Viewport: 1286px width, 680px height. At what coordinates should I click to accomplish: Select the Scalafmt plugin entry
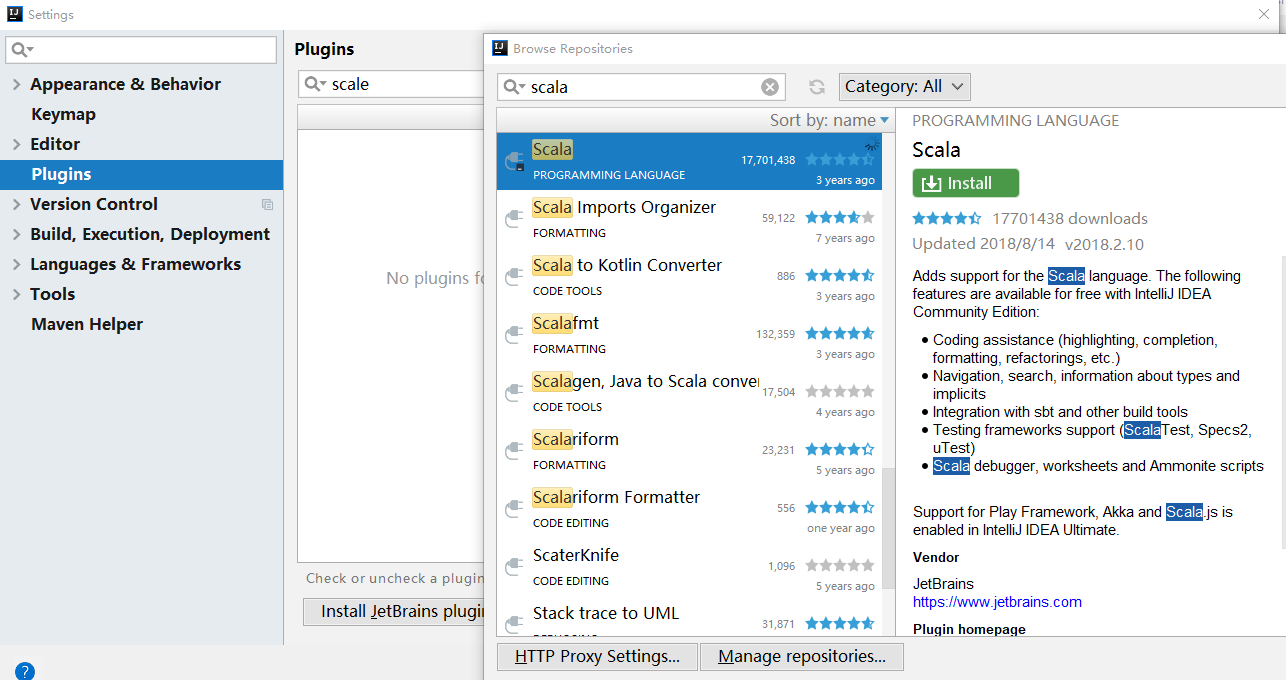(x=689, y=335)
